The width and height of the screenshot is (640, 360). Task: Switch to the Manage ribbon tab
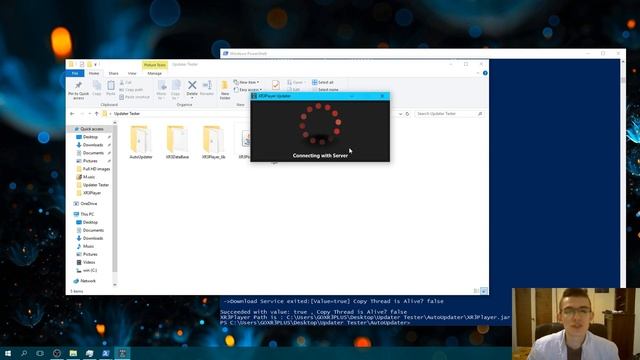point(155,73)
